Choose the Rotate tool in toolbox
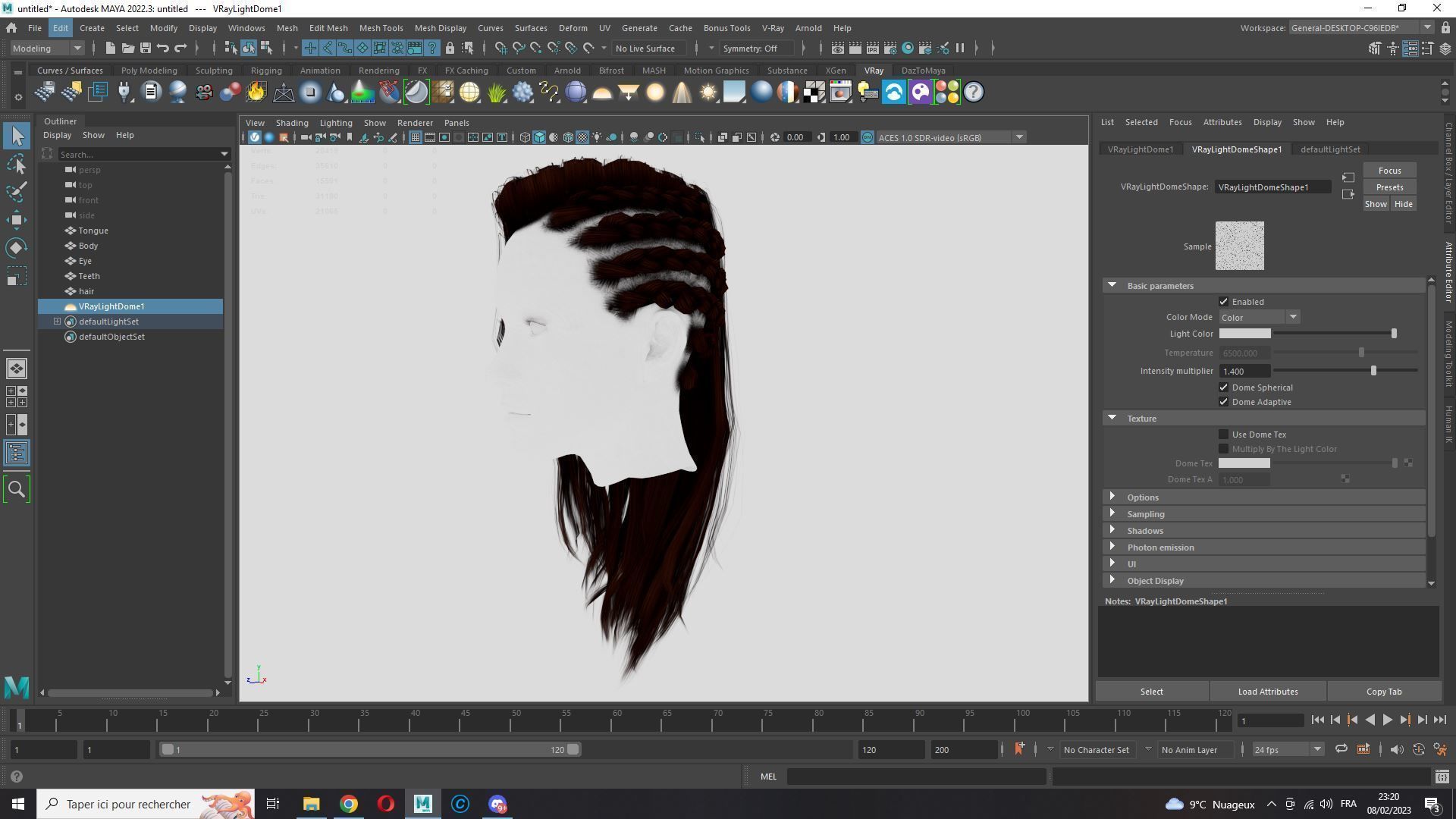 click(x=17, y=248)
